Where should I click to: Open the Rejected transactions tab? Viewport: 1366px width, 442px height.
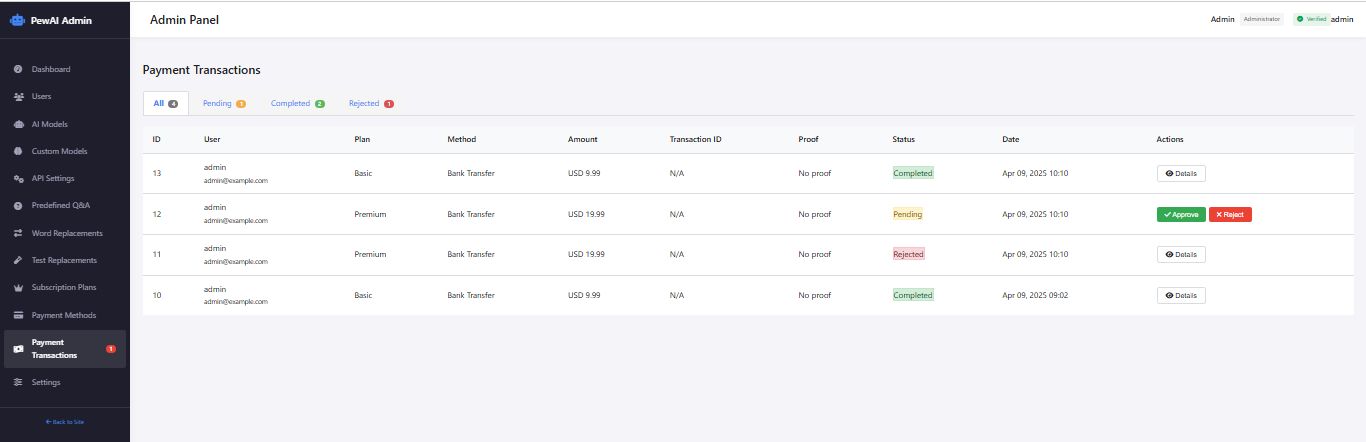point(371,103)
